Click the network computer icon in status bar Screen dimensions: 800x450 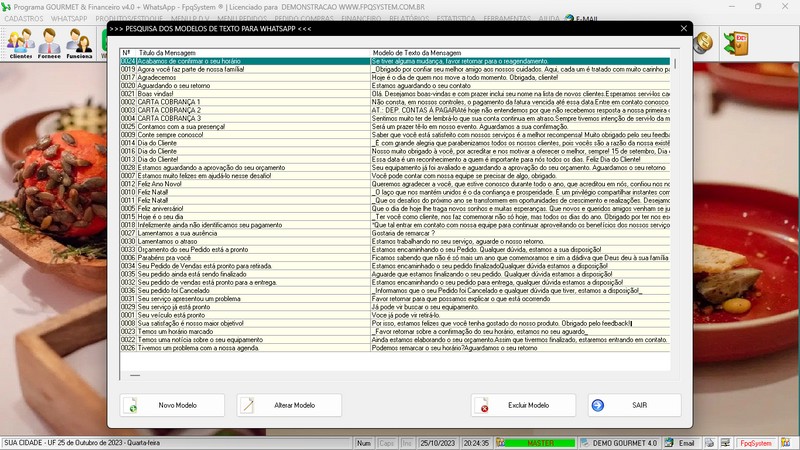pos(725,443)
